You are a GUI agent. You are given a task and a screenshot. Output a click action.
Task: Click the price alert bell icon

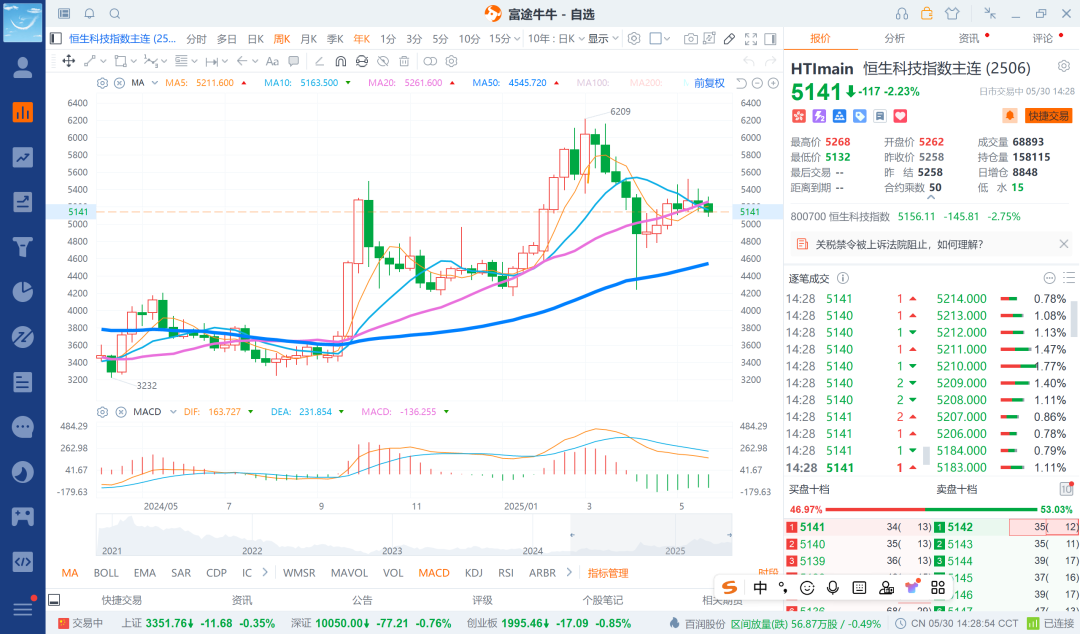click(x=1009, y=116)
